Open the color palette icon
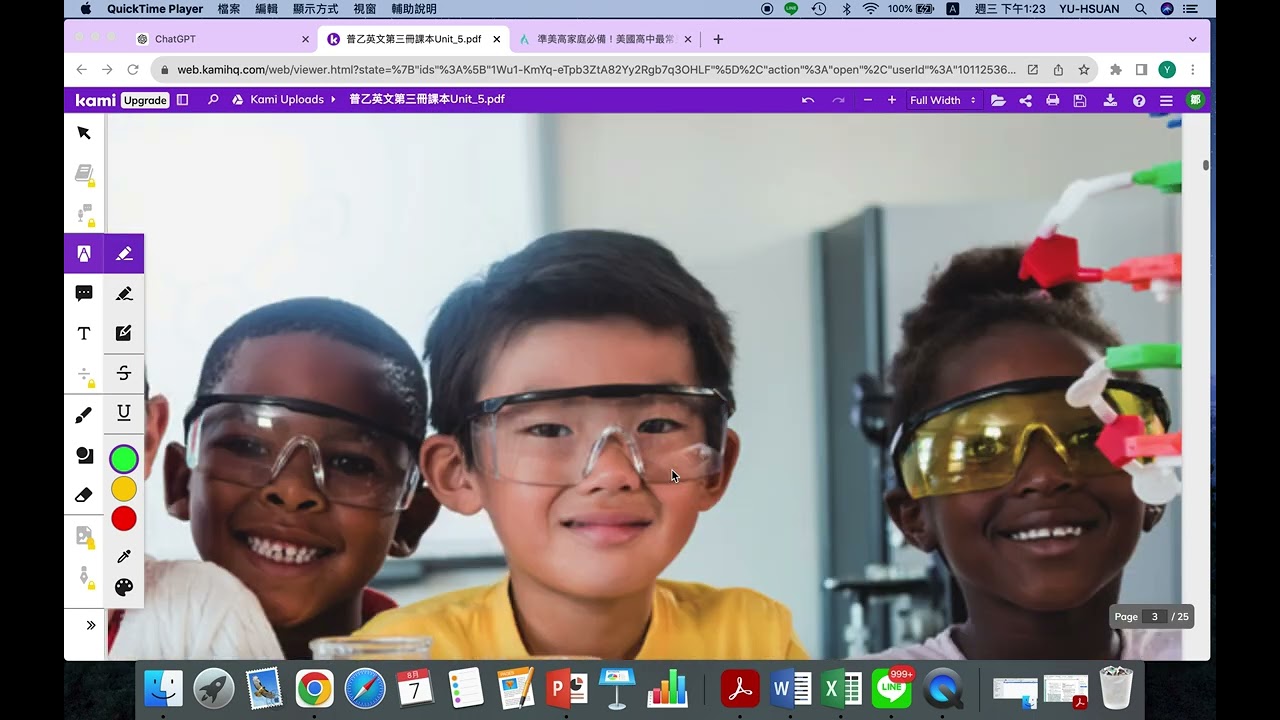Viewport: 1280px width, 720px height. tap(124, 587)
